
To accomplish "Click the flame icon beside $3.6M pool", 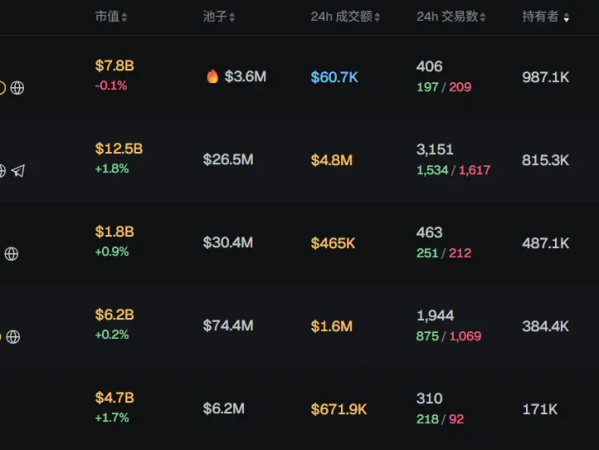I will pyautogui.click(x=212, y=76).
